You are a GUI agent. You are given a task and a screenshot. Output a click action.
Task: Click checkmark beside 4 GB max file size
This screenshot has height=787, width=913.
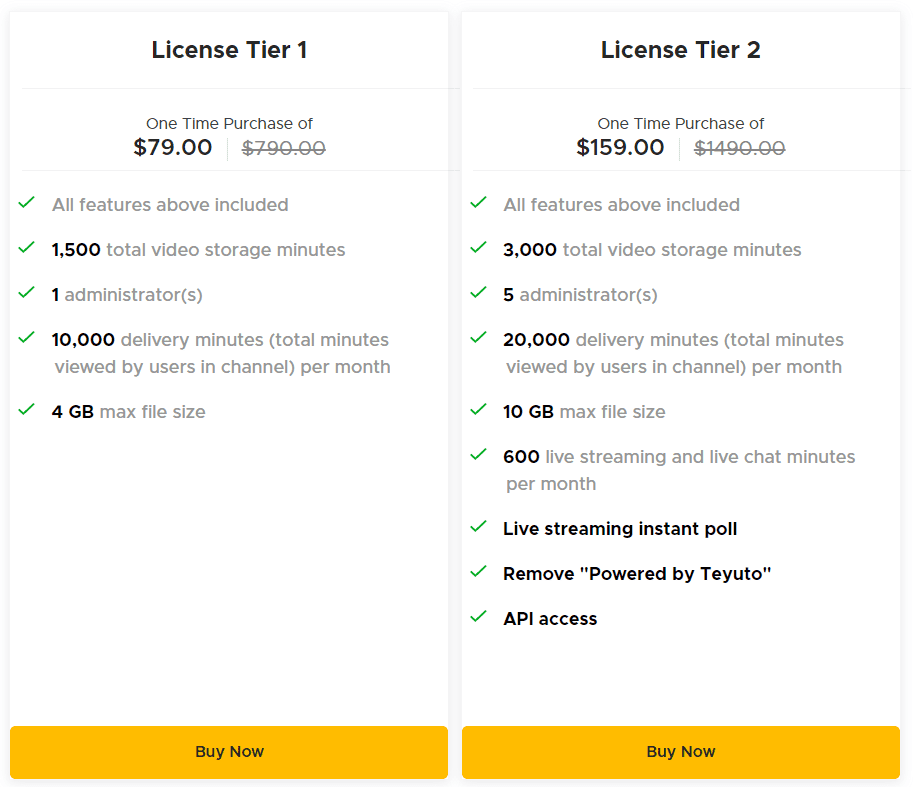(27, 410)
